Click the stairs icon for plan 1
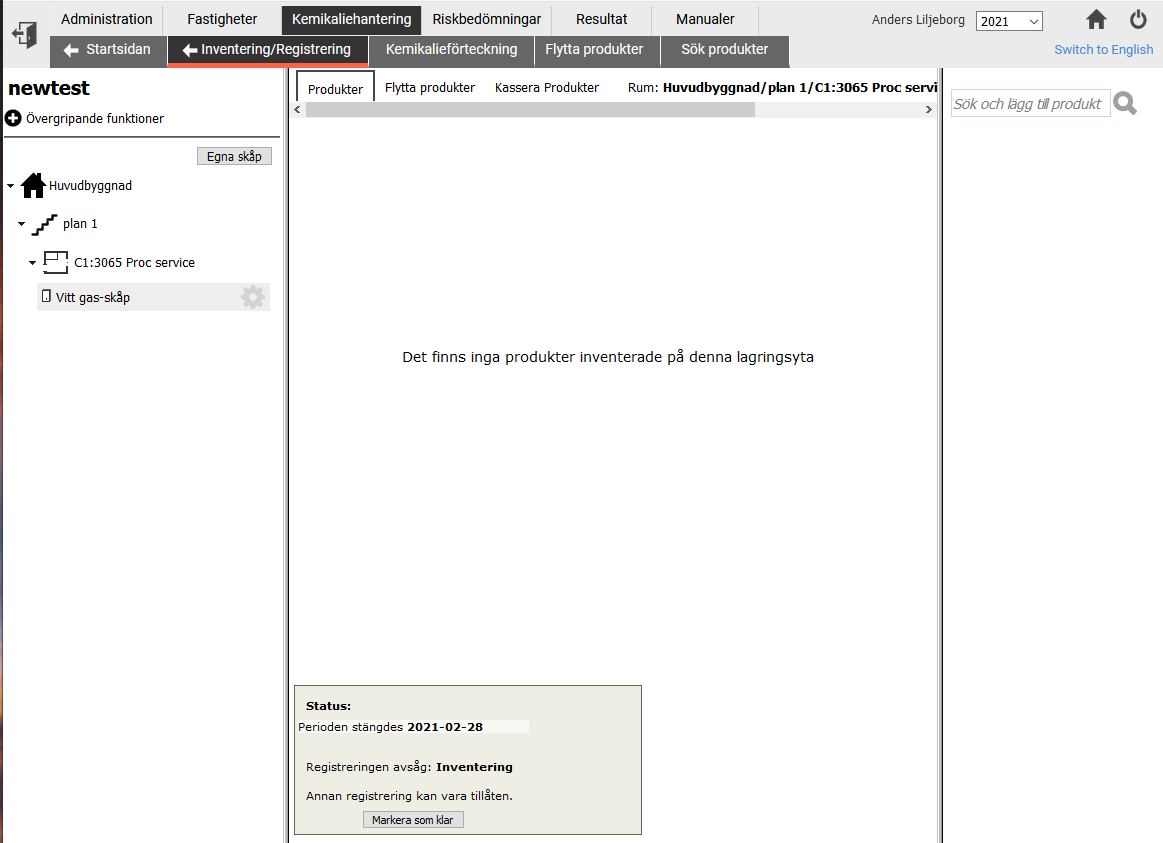This screenshot has width=1163, height=843. [45, 225]
